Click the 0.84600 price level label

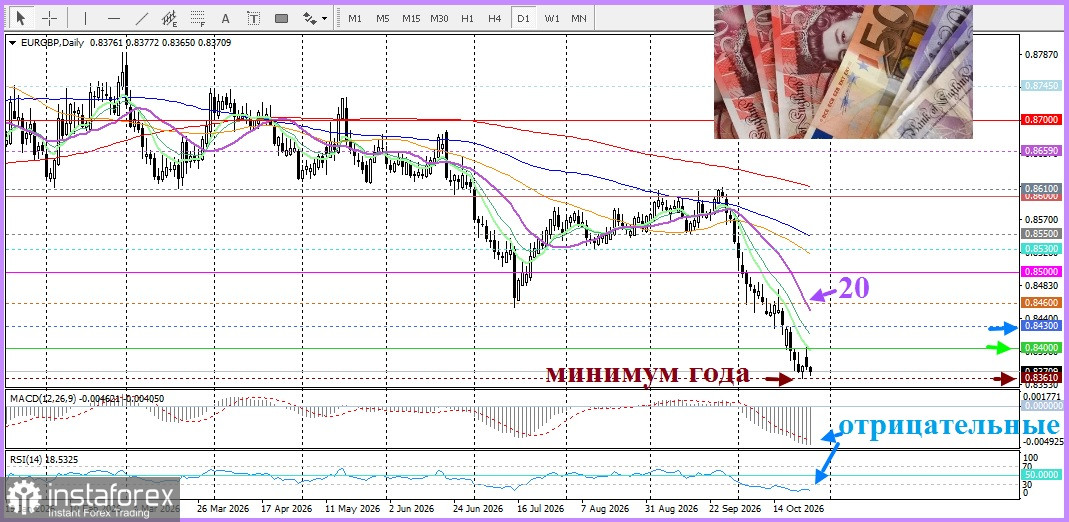[x=1040, y=302]
